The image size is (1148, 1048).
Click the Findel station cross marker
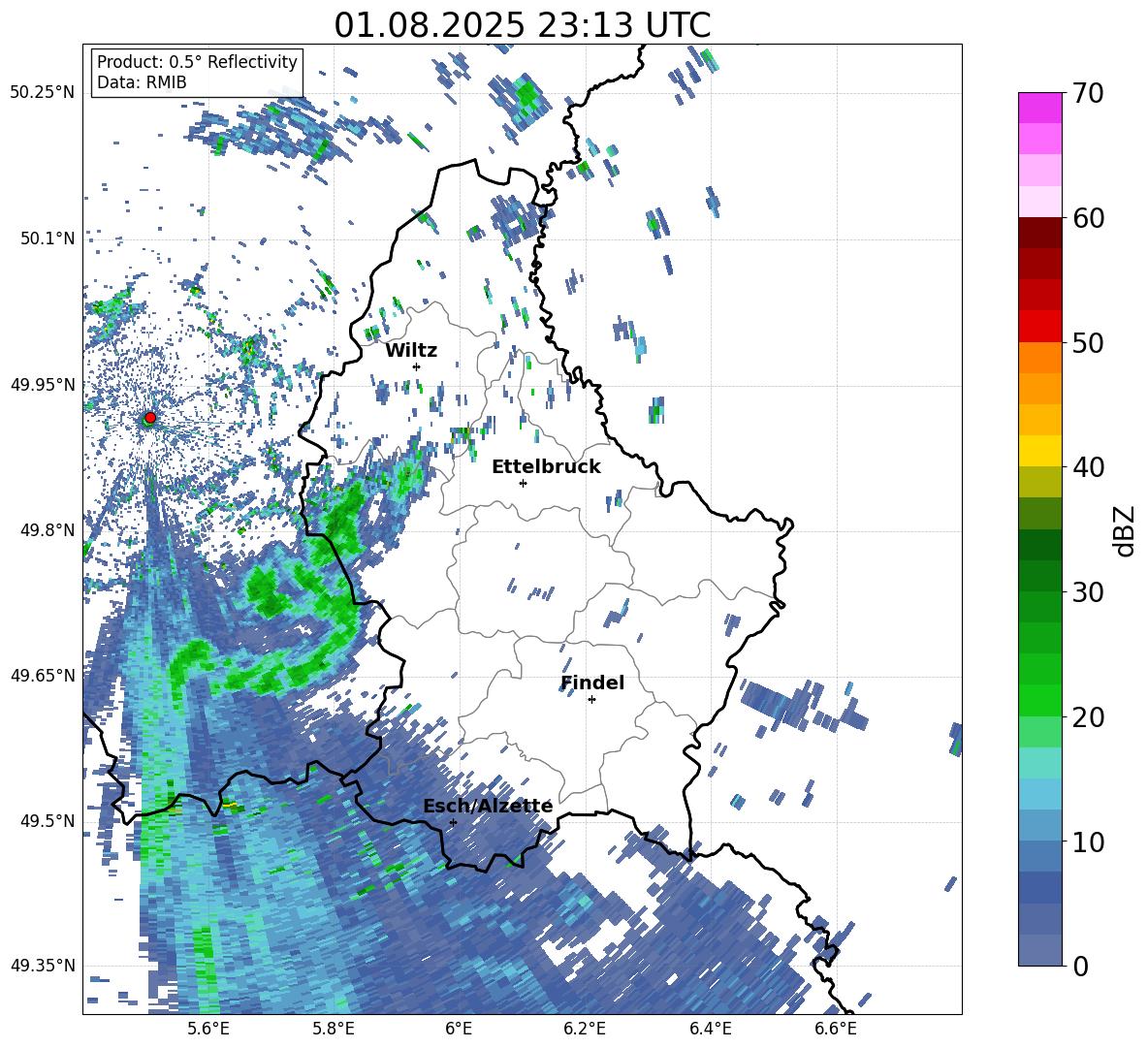pos(591,700)
